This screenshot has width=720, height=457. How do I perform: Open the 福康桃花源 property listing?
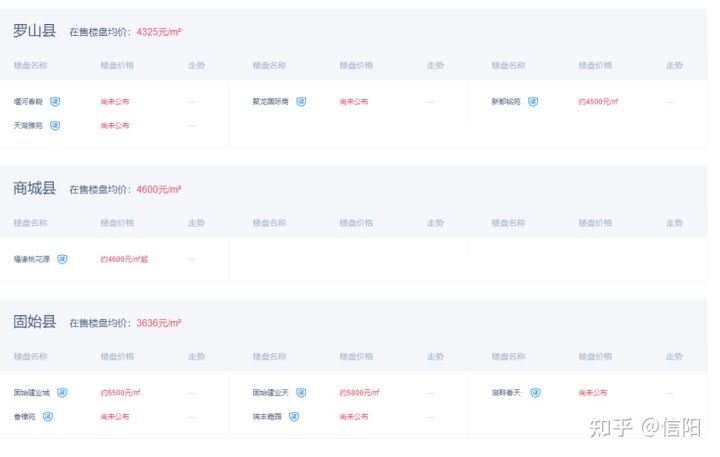click(x=32, y=259)
